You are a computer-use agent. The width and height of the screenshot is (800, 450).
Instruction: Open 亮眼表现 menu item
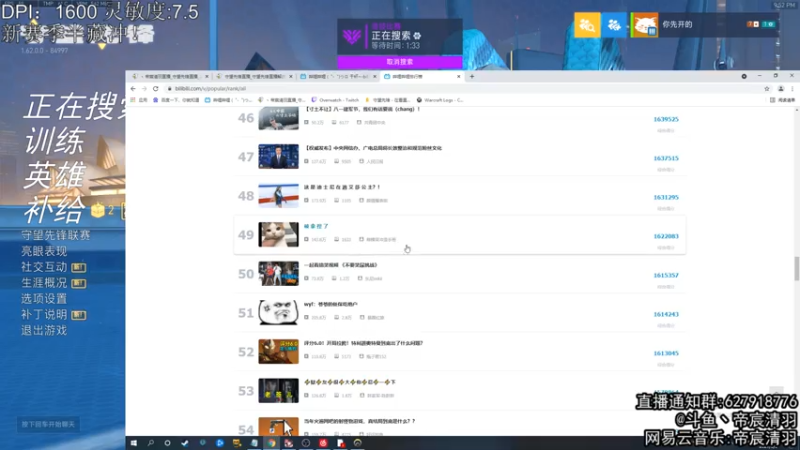[44, 251]
